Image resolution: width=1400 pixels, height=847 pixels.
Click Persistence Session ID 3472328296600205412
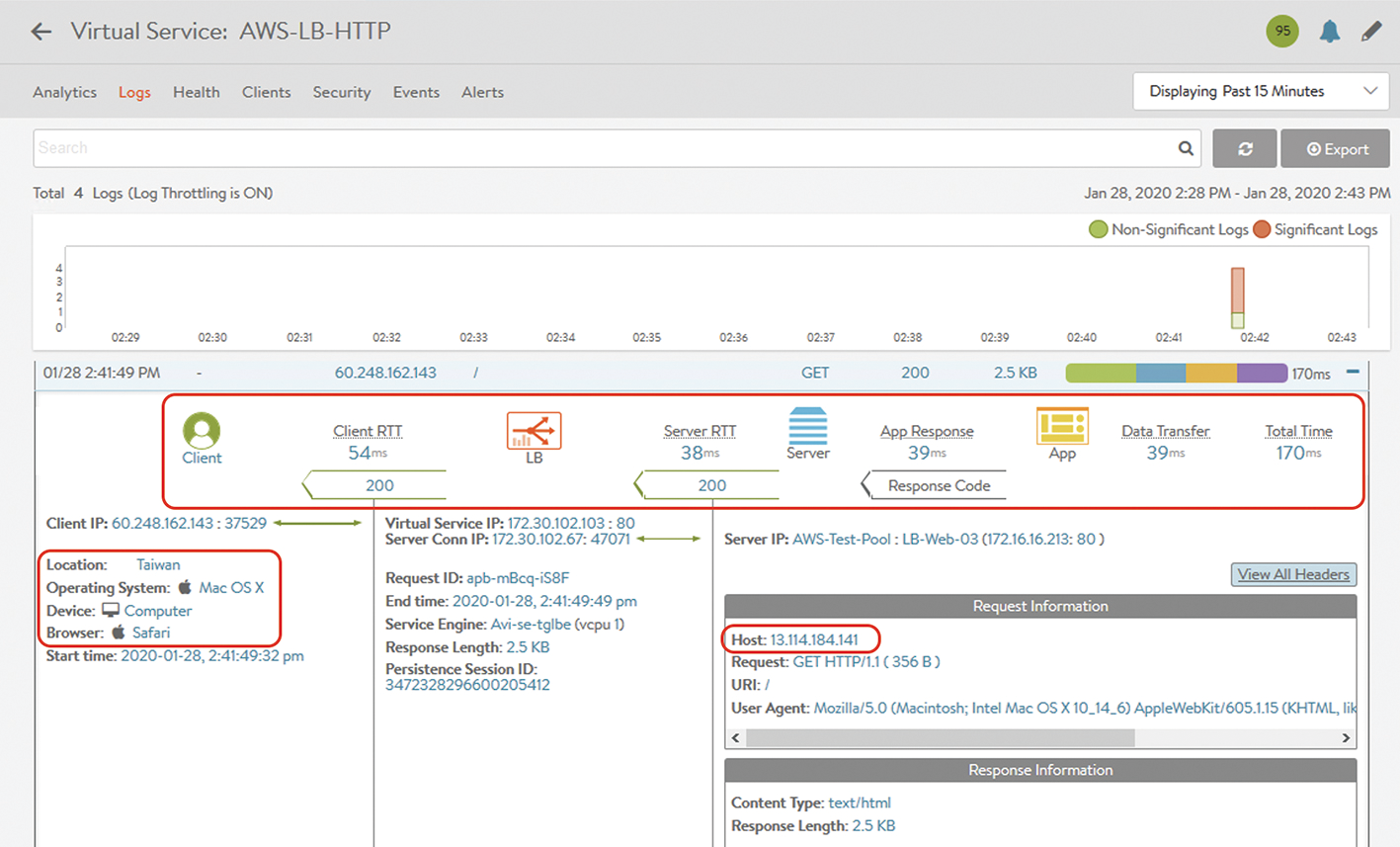point(467,685)
